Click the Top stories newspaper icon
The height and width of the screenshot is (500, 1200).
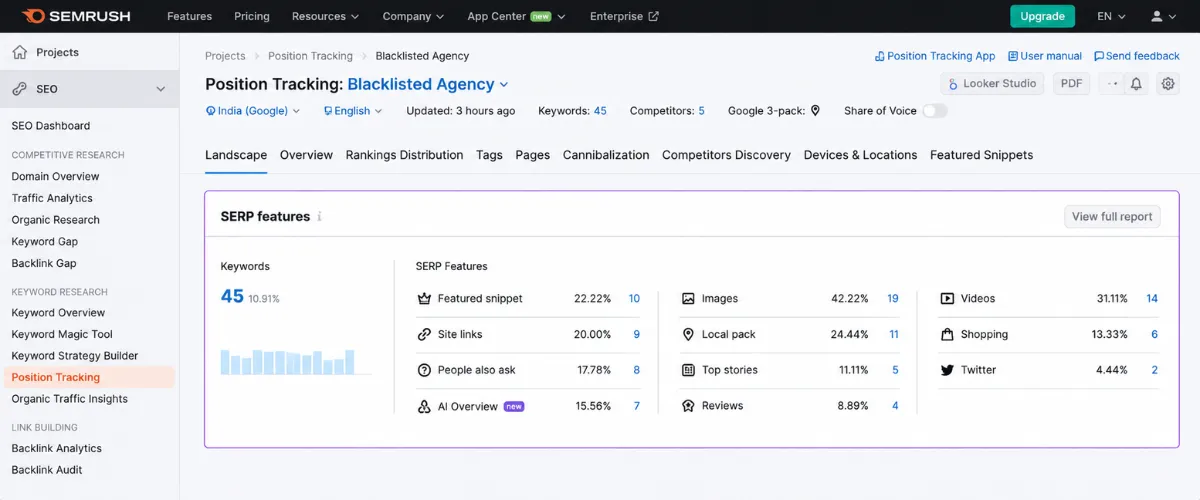point(688,370)
